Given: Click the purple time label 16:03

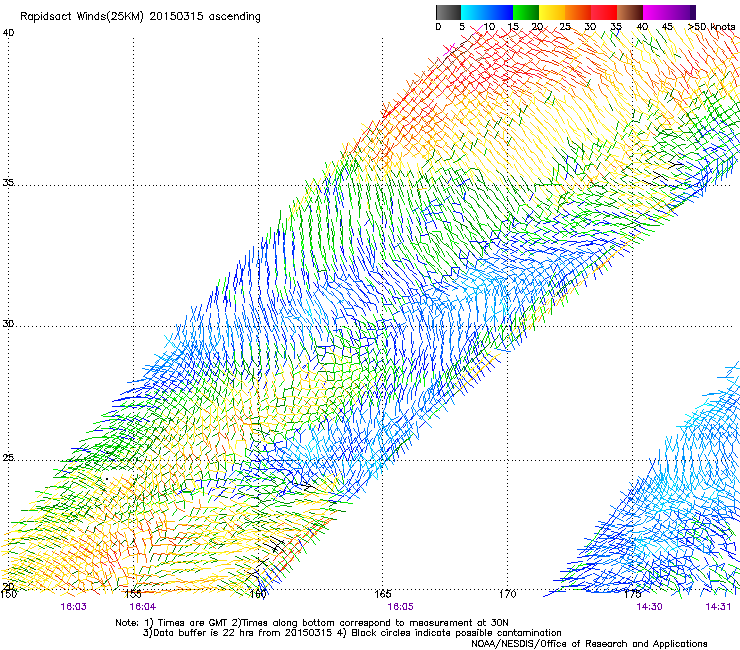Looking at the screenshot, I should click(74, 607).
